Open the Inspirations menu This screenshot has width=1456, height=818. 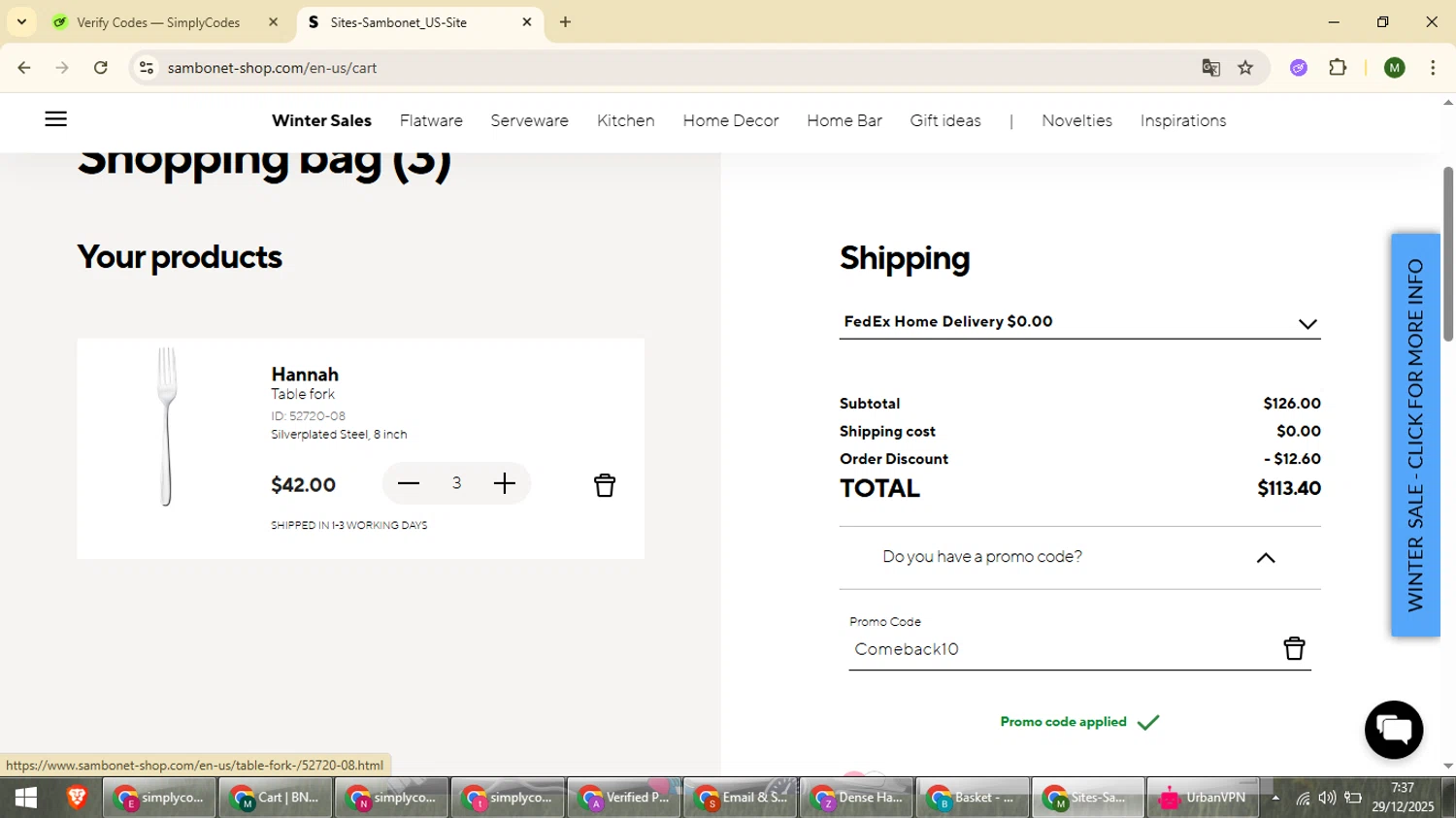1183,120
